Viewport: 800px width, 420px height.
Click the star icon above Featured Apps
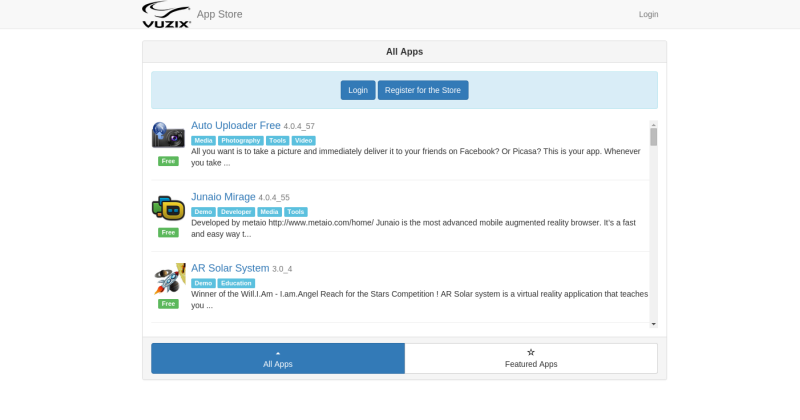coord(531,352)
